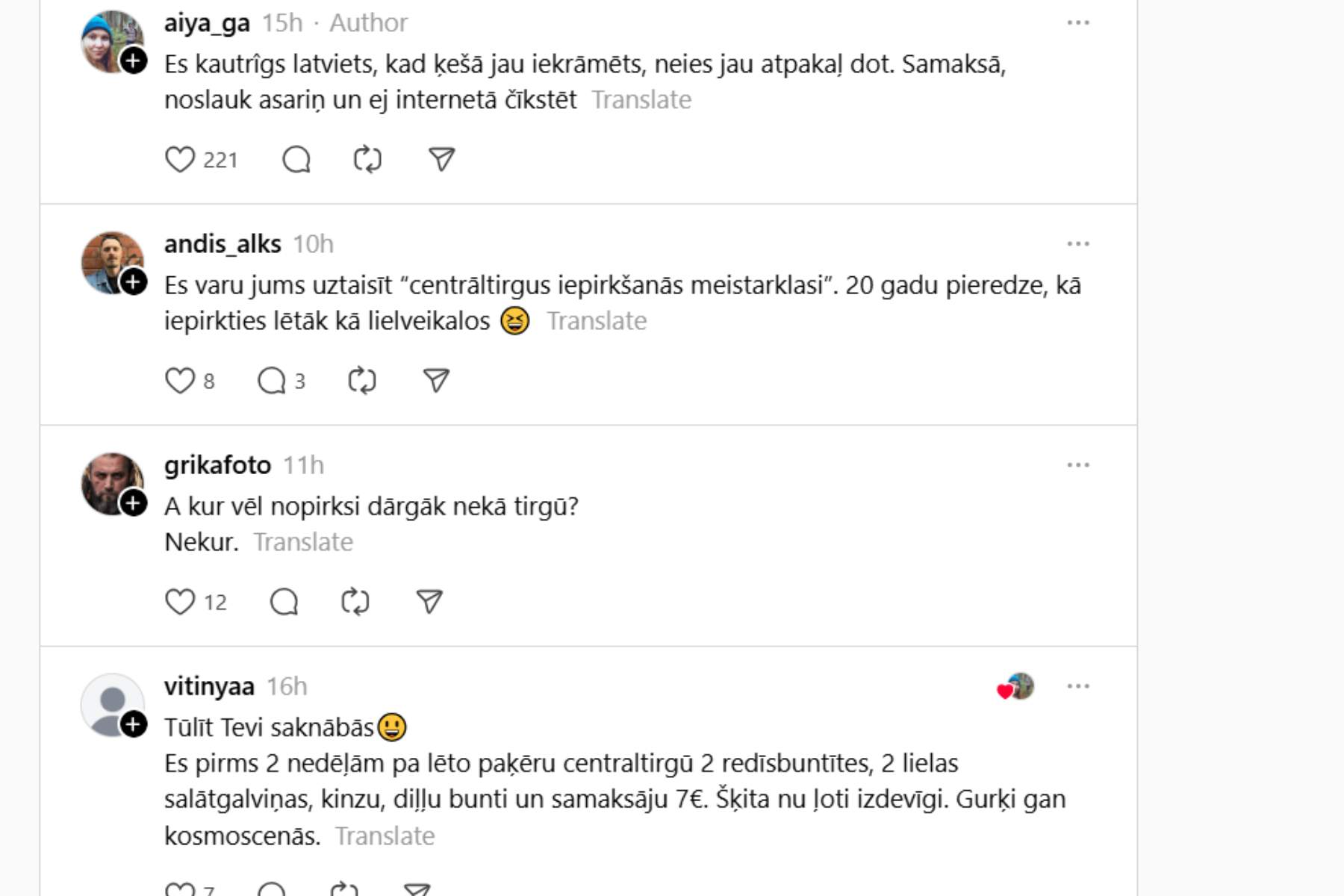This screenshot has height=896, width=1344.
Task: Translate aiya_ga's comment text
Action: click(x=641, y=100)
